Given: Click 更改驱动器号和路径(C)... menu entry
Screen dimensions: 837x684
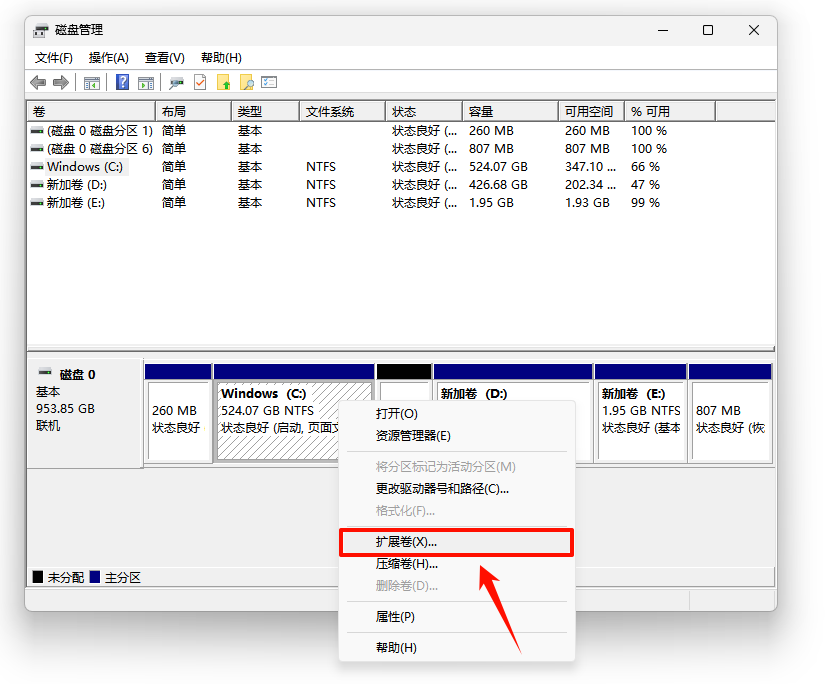Looking at the screenshot, I should click(x=442, y=489).
